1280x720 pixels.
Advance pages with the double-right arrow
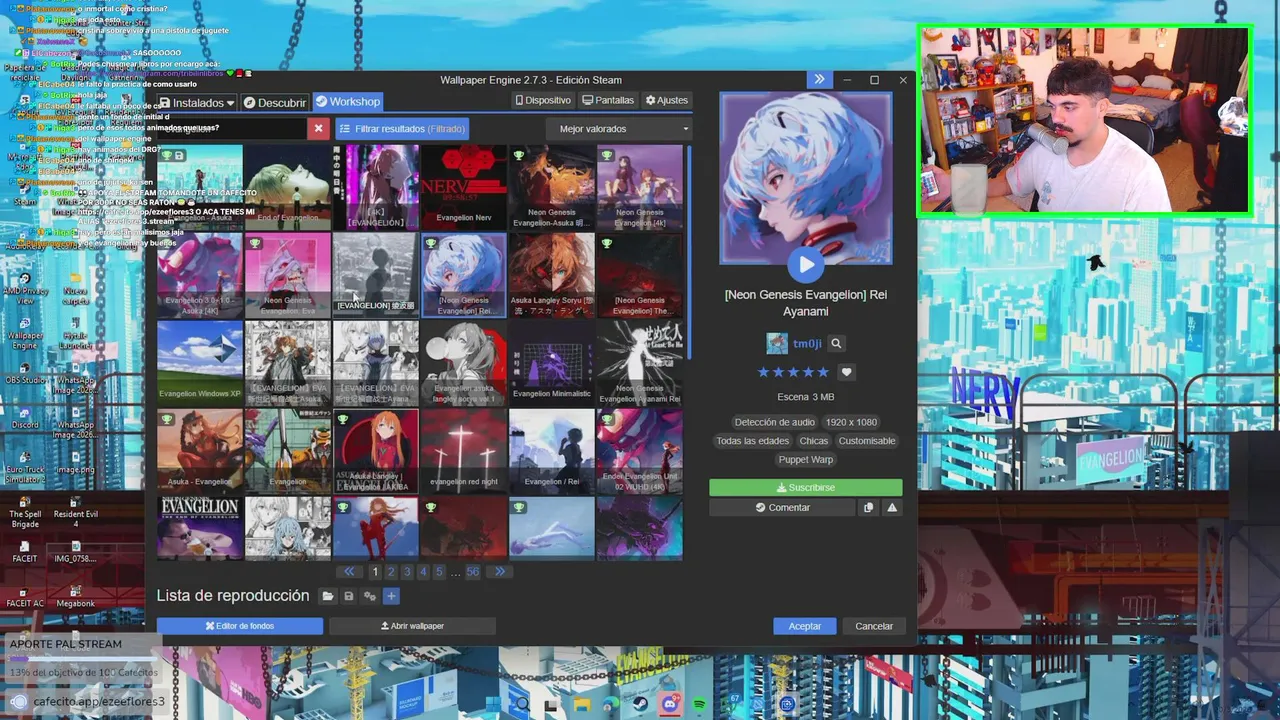499,572
